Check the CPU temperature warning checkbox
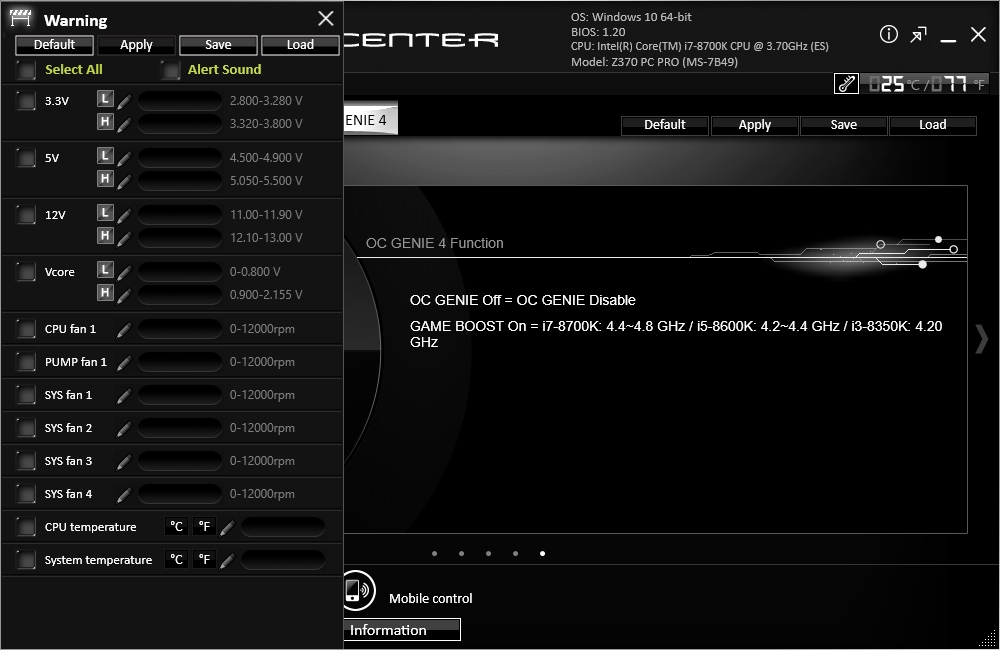The width and height of the screenshot is (1000, 650). pyautogui.click(x=26, y=527)
